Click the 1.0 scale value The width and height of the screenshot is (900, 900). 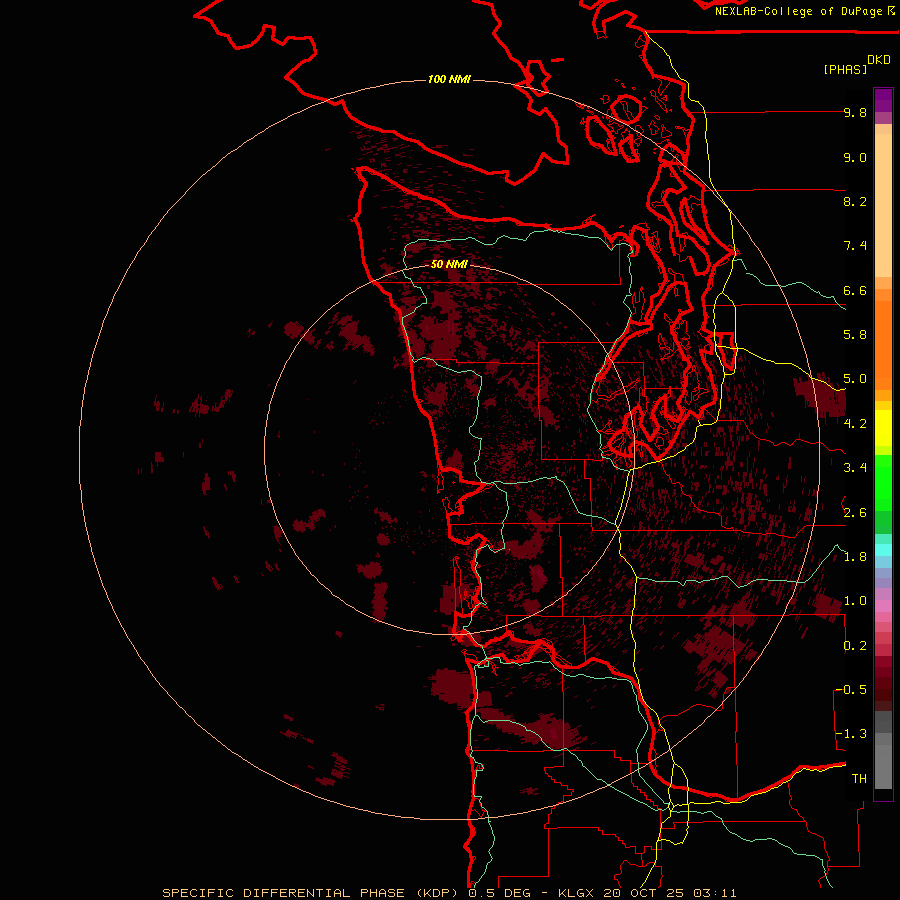pyautogui.click(x=855, y=601)
